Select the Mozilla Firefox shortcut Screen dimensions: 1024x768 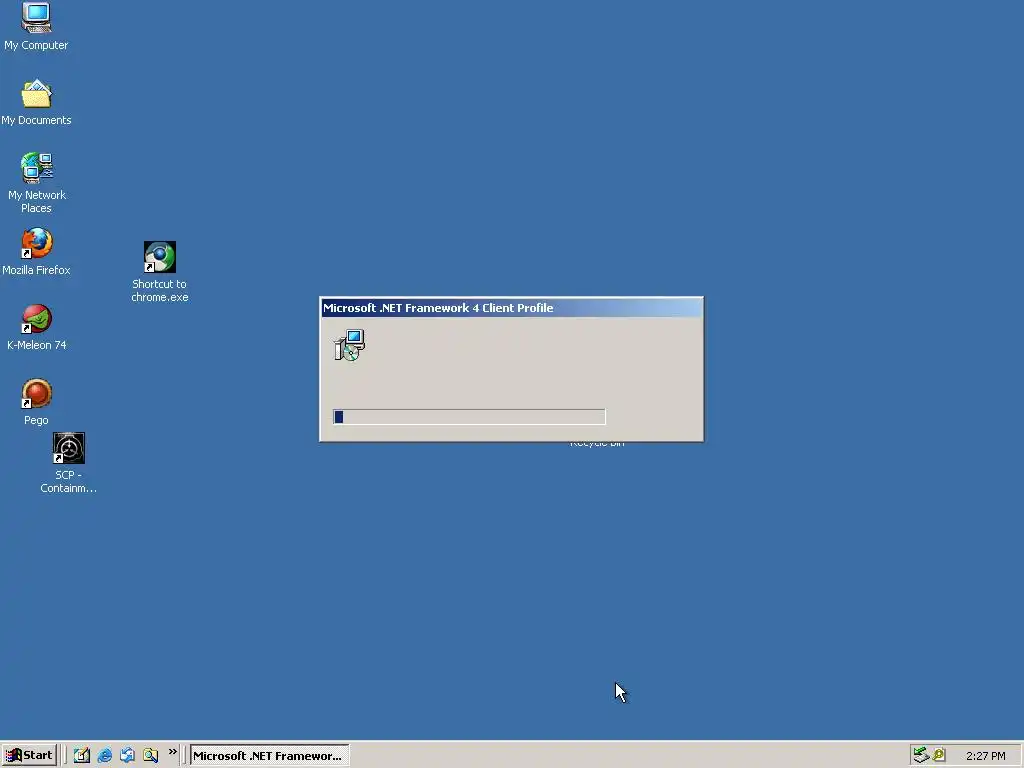tap(36, 243)
